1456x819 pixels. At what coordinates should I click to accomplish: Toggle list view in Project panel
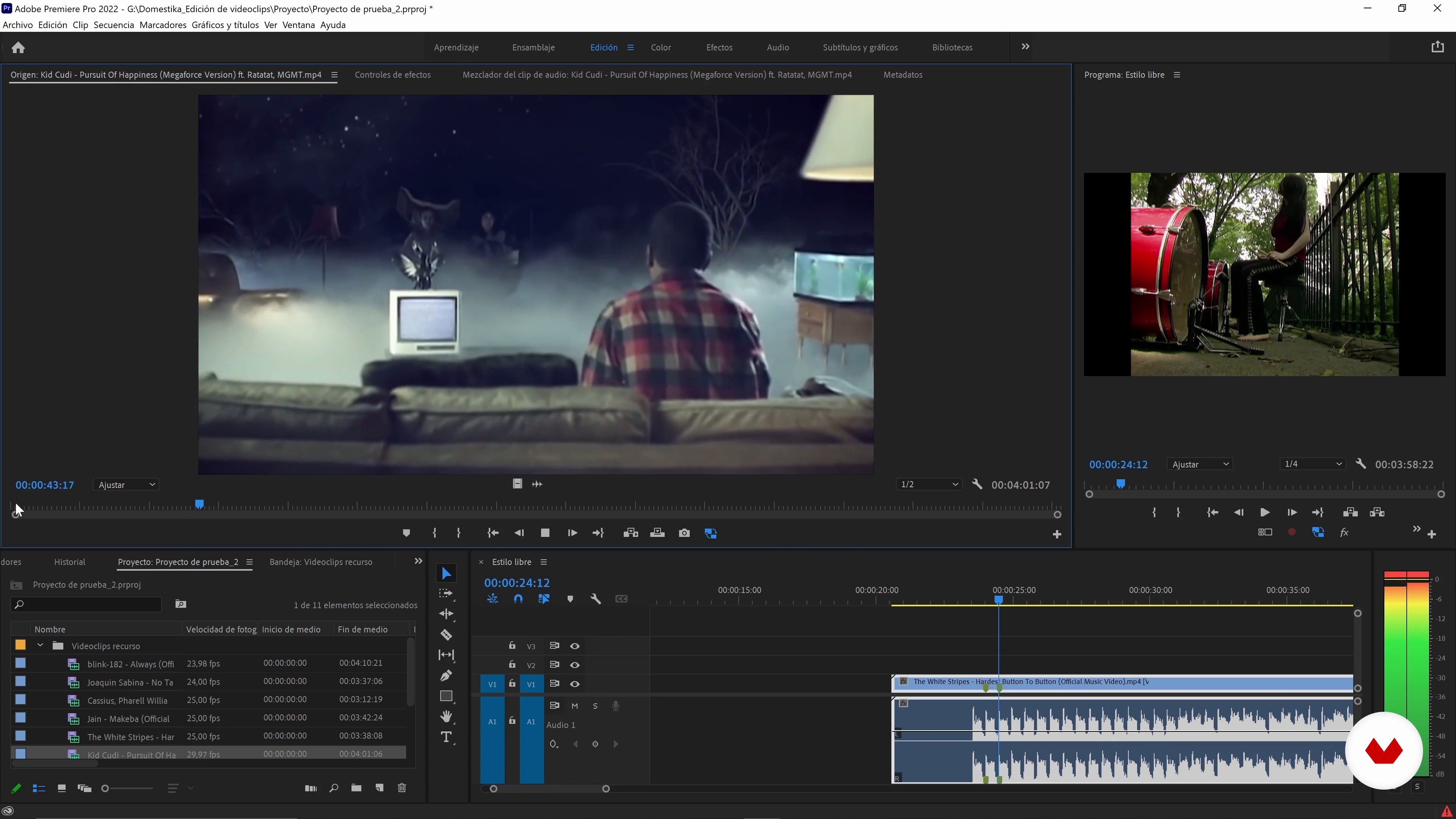pyautogui.click(x=38, y=789)
